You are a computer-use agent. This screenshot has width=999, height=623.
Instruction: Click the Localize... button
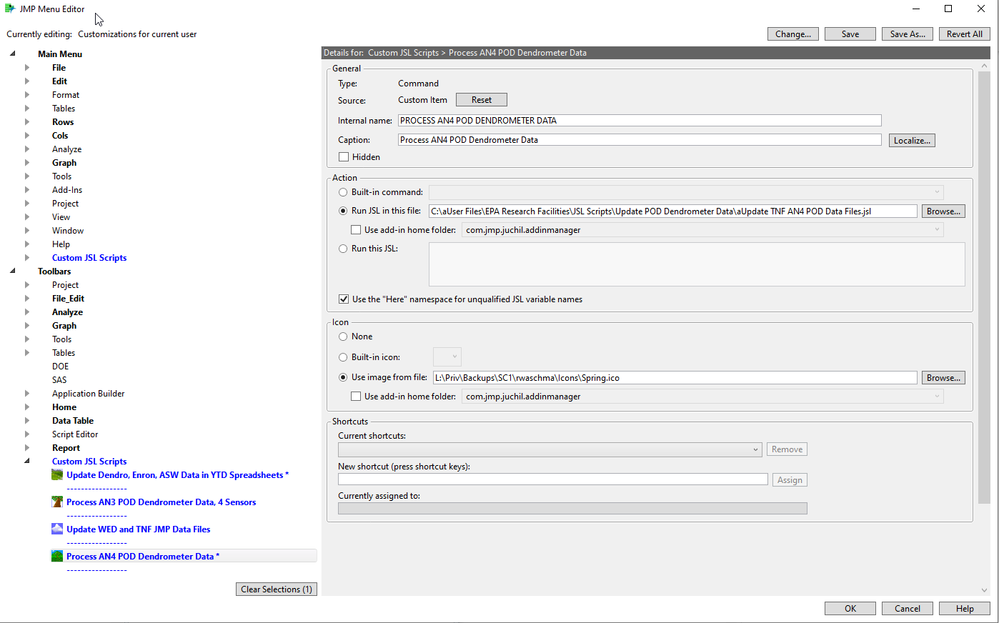point(912,140)
